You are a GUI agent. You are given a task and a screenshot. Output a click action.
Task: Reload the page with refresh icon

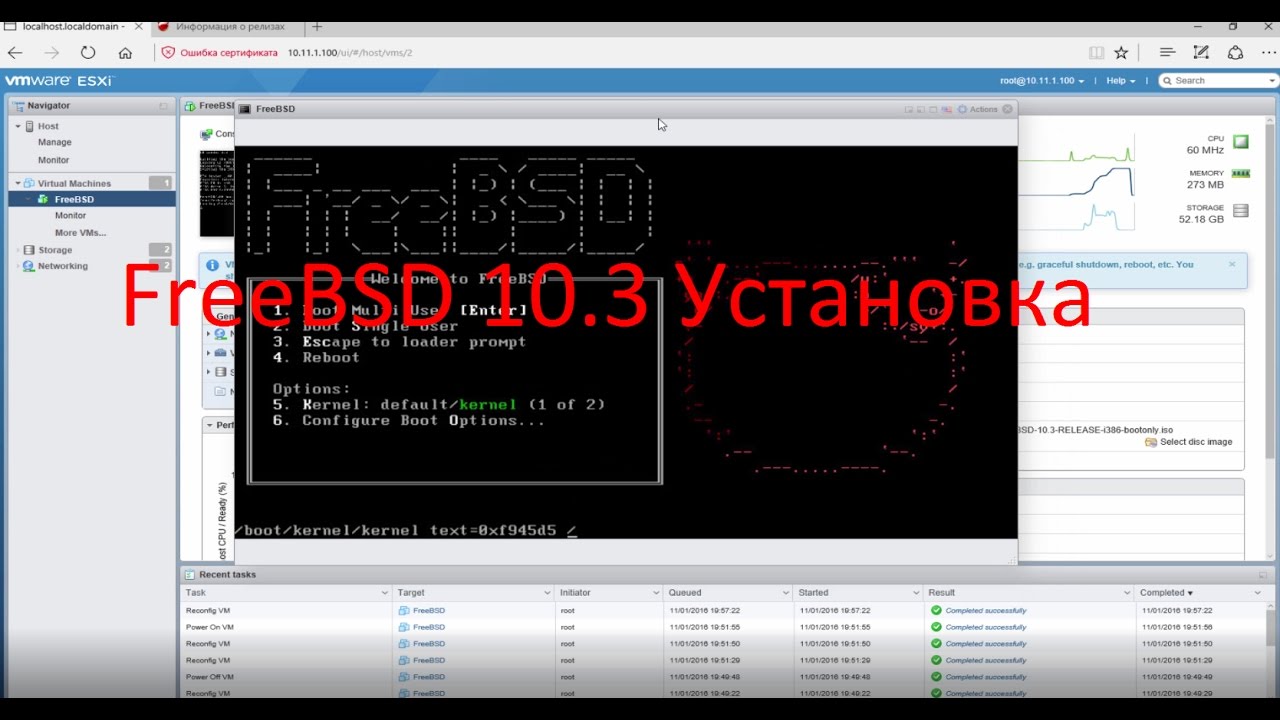point(88,53)
